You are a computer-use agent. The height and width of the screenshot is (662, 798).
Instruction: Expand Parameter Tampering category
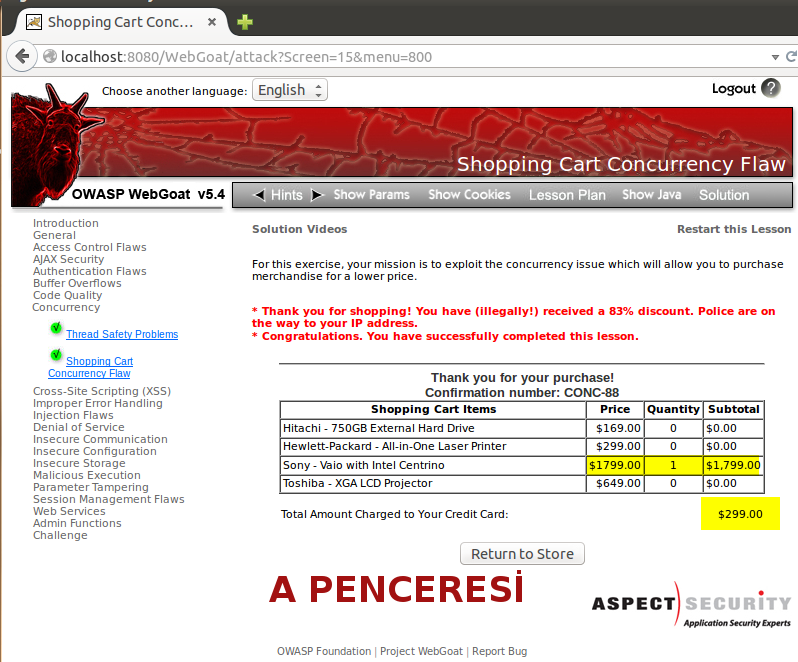point(91,487)
